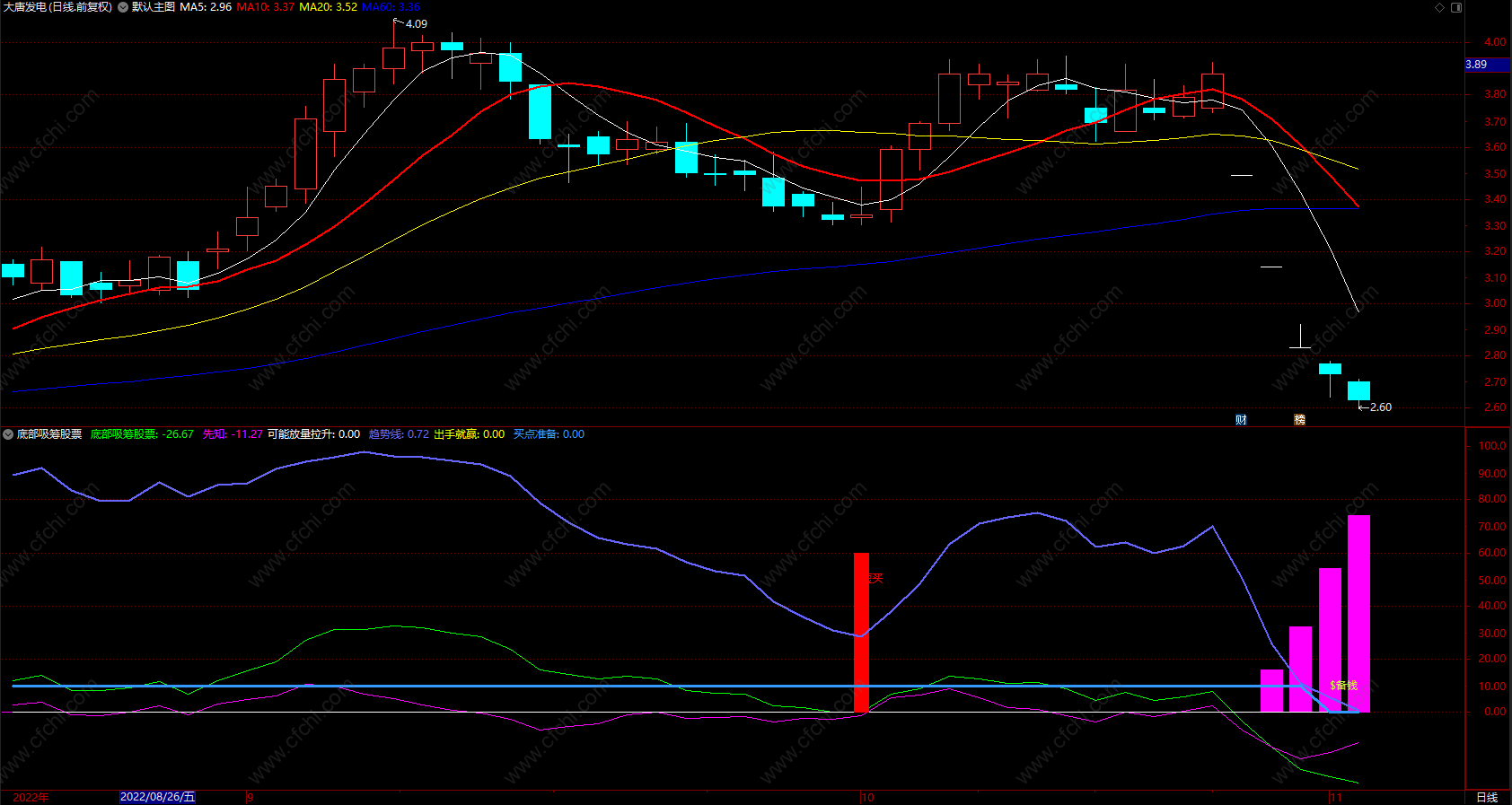Viewport: 1512px width, 805px height.
Task: Select the 出手就赢: 0.00 value
Action: point(469,434)
